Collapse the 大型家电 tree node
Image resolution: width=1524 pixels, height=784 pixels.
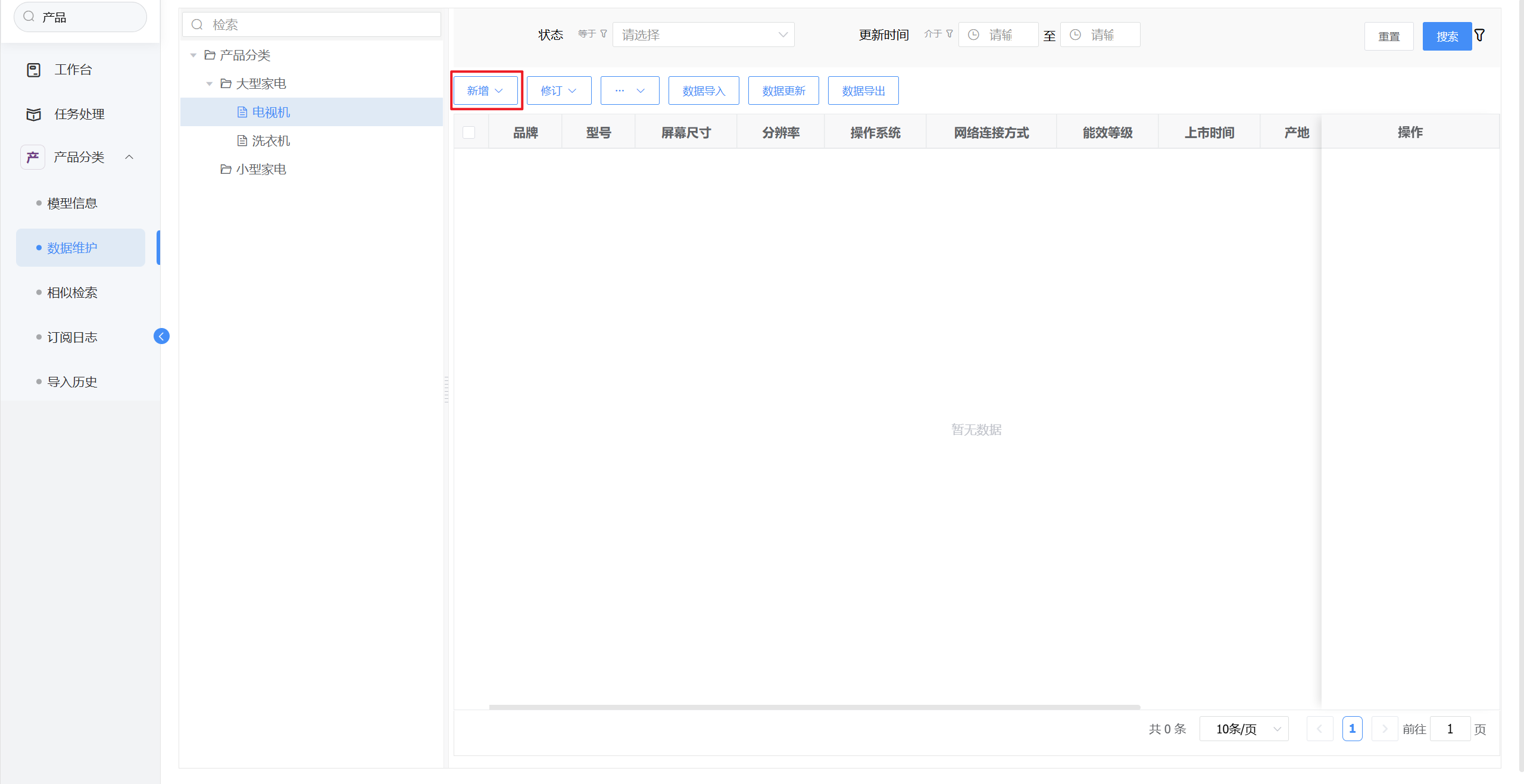pyautogui.click(x=210, y=84)
